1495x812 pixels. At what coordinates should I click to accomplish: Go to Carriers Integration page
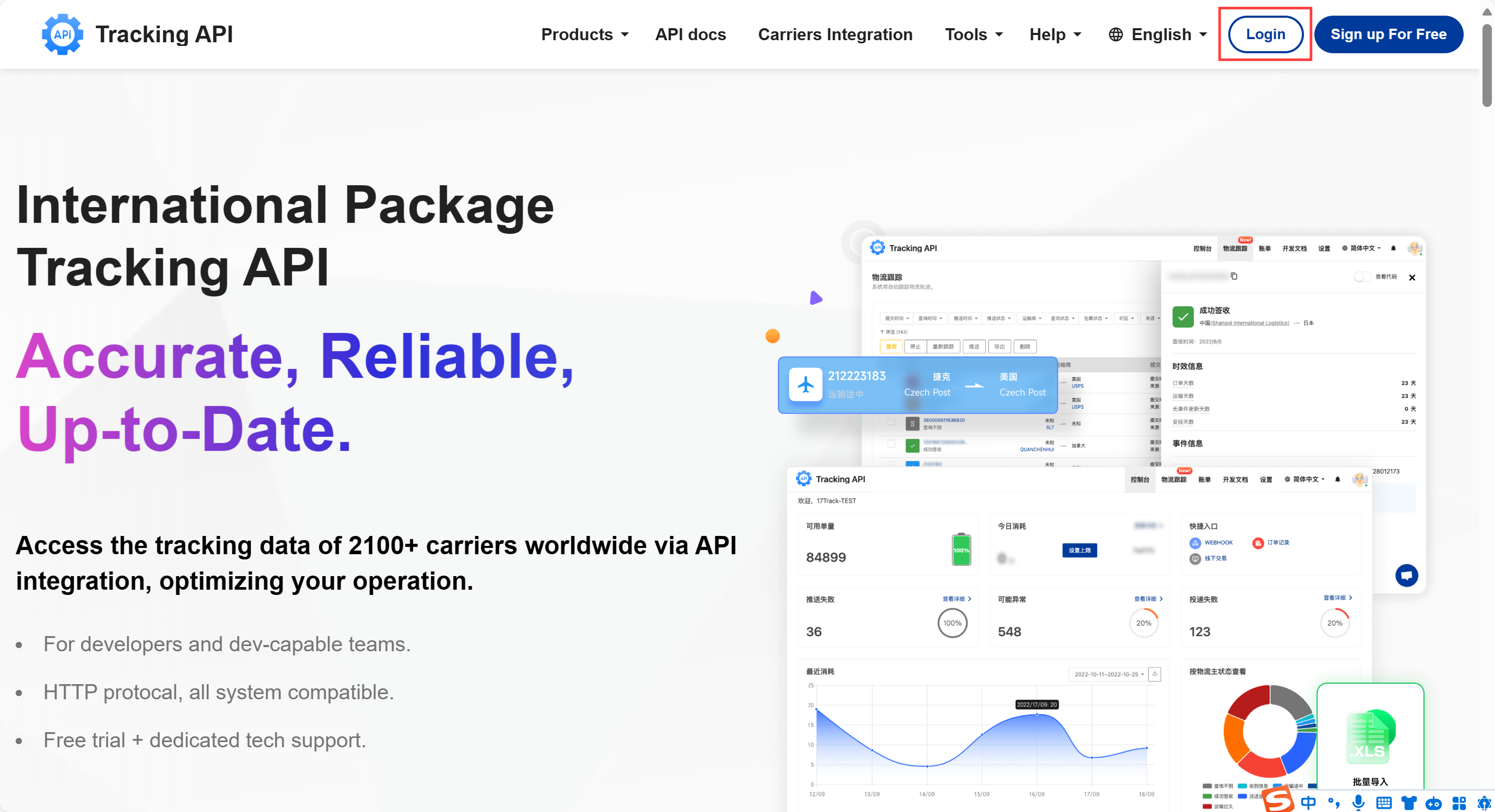click(835, 34)
